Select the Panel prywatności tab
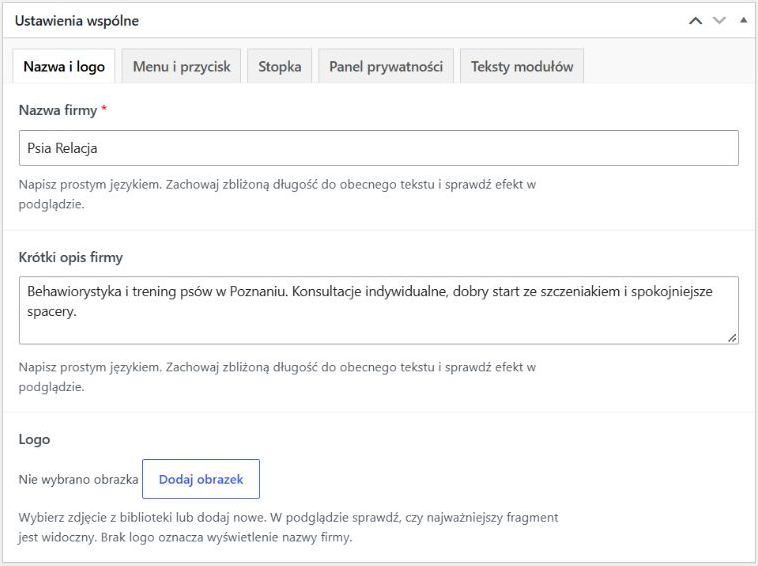This screenshot has height=566, width=758. point(386,66)
